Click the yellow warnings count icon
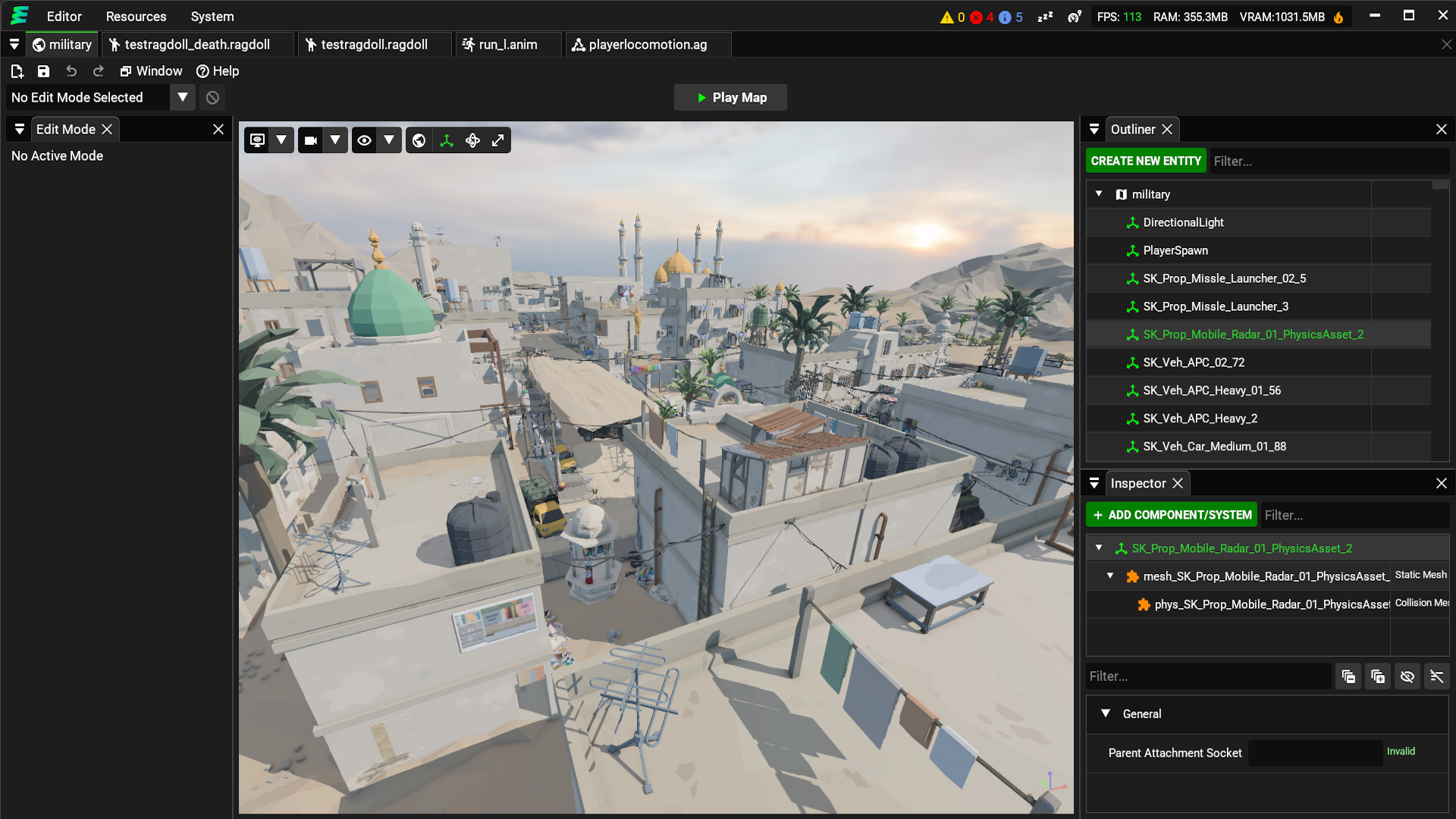 (947, 17)
